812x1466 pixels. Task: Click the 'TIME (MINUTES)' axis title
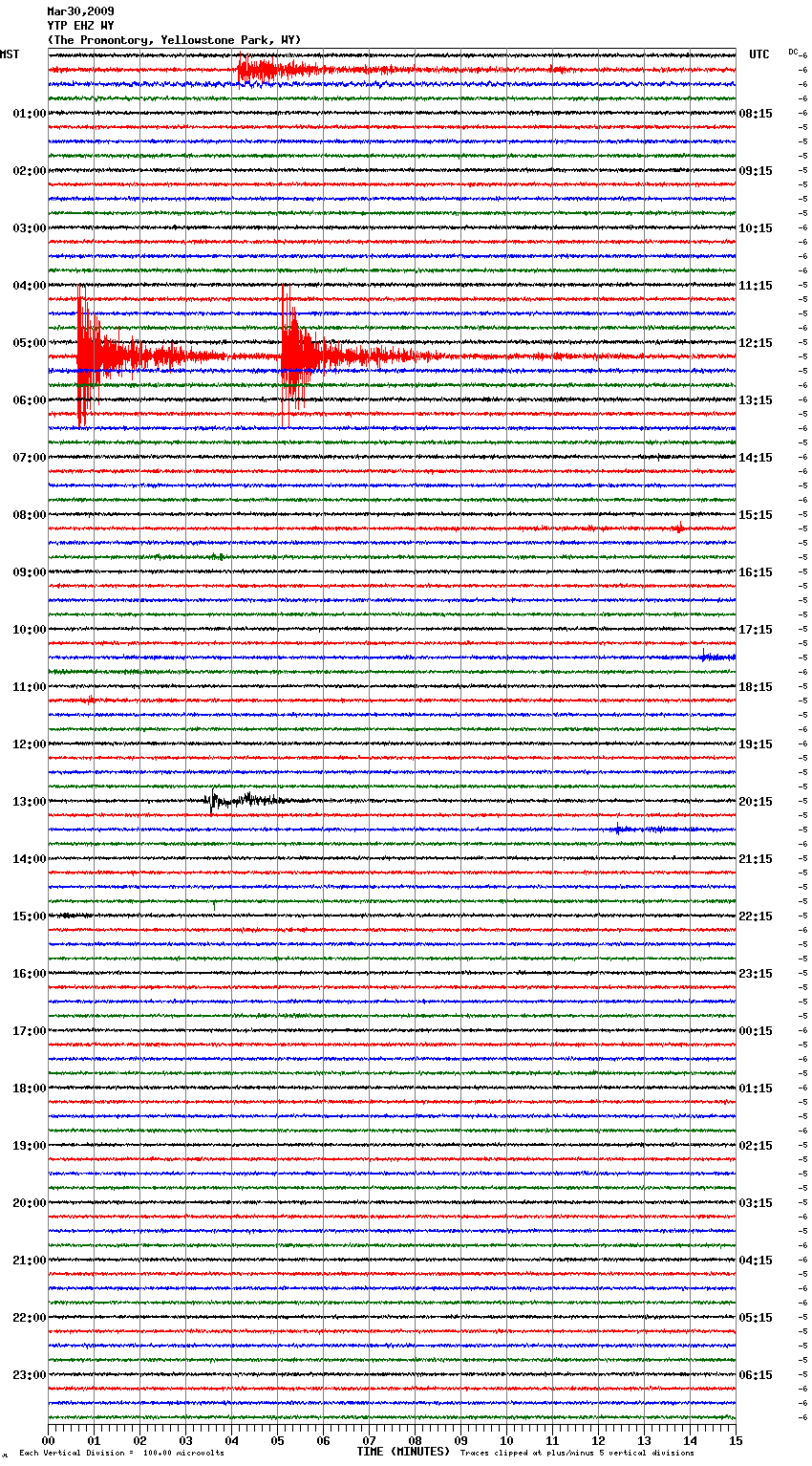coord(403,1452)
